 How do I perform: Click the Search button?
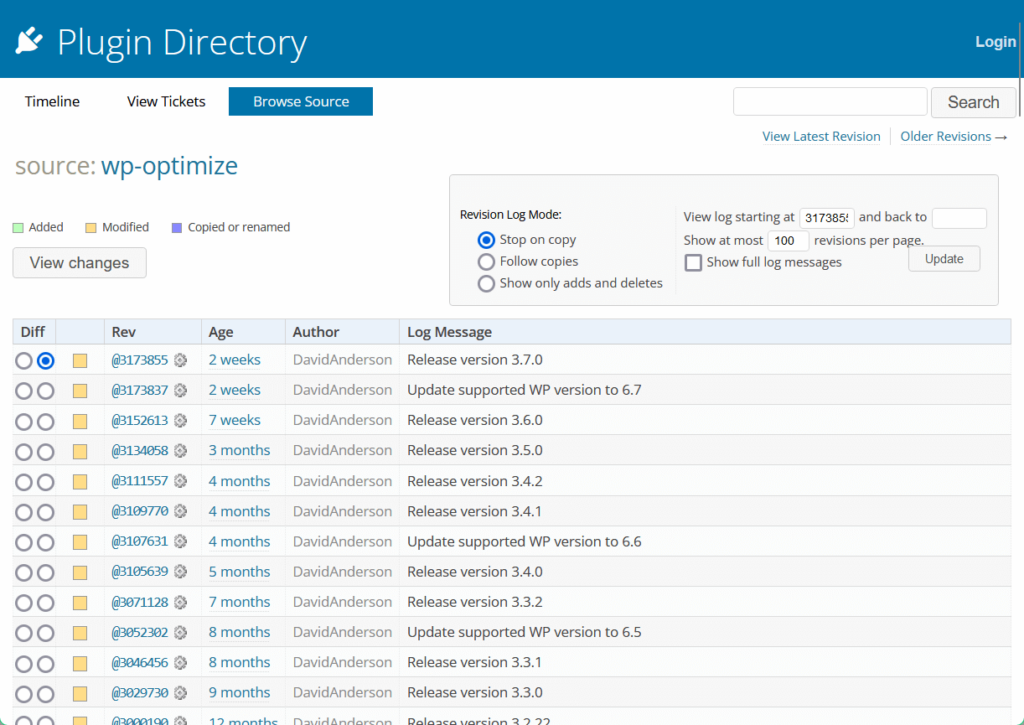pyautogui.click(x=973, y=102)
